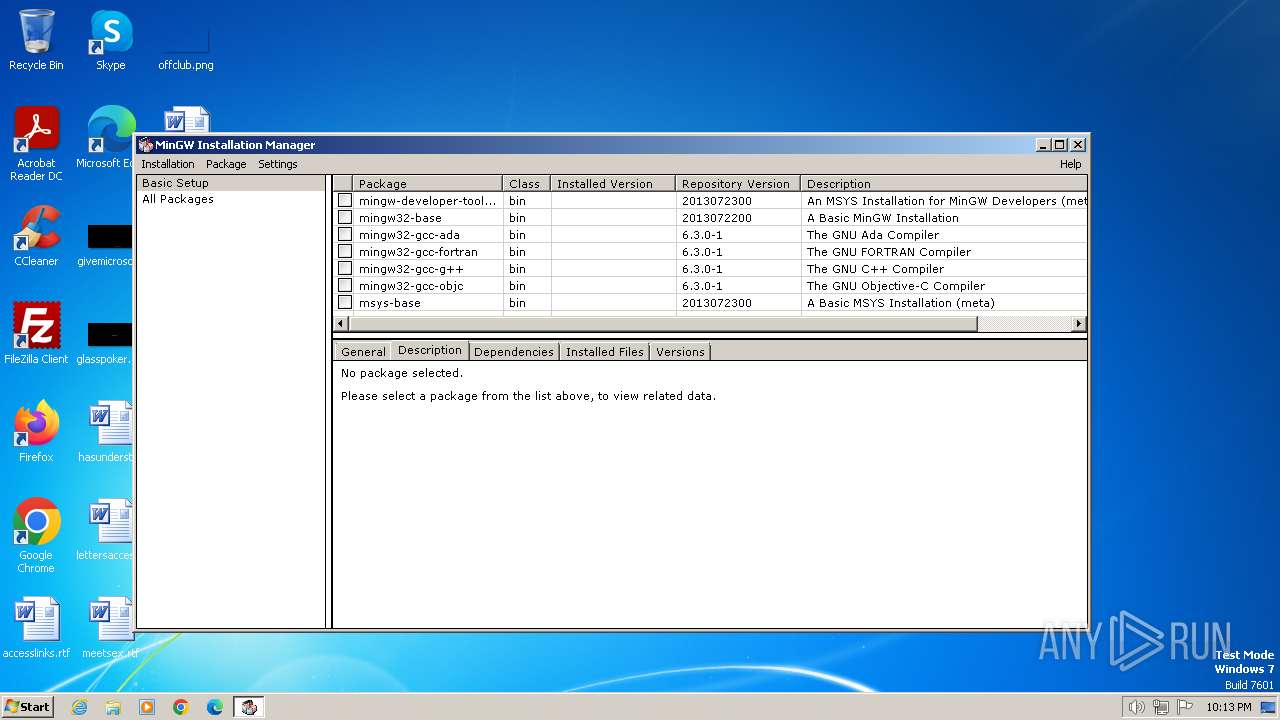Open the Microsoft Edge desktop shortcut
The image size is (1280, 720).
pyautogui.click(x=108, y=138)
